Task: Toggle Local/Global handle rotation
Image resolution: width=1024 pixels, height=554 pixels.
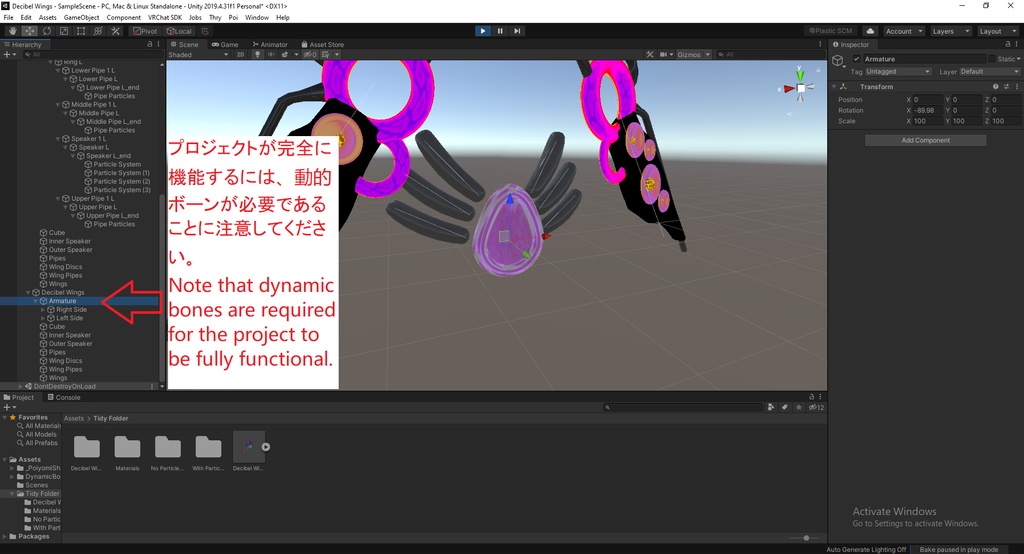Action: [x=179, y=31]
